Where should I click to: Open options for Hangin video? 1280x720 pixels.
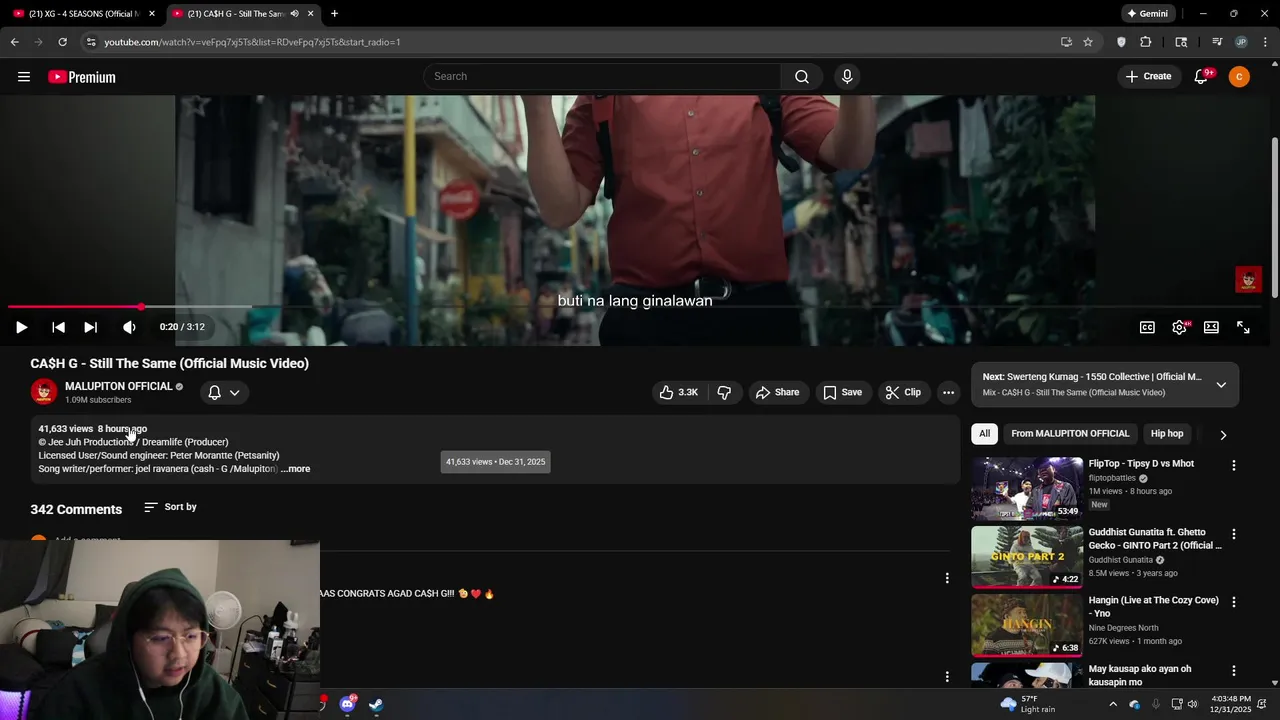pos(1233,602)
